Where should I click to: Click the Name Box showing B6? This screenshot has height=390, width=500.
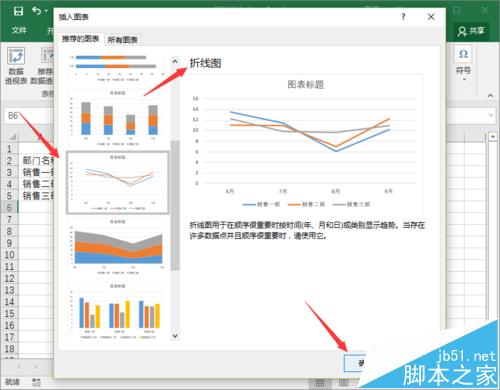click(x=29, y=116)
